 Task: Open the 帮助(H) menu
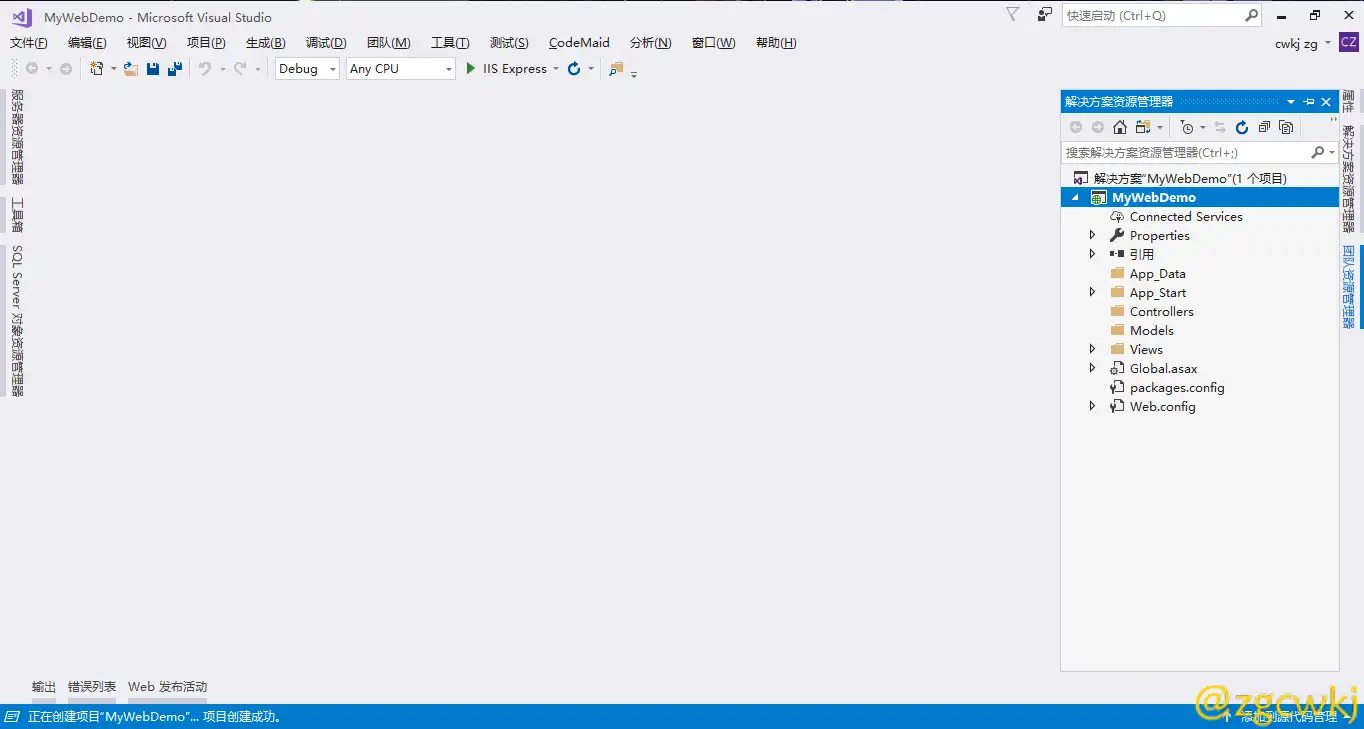[776, 43]
